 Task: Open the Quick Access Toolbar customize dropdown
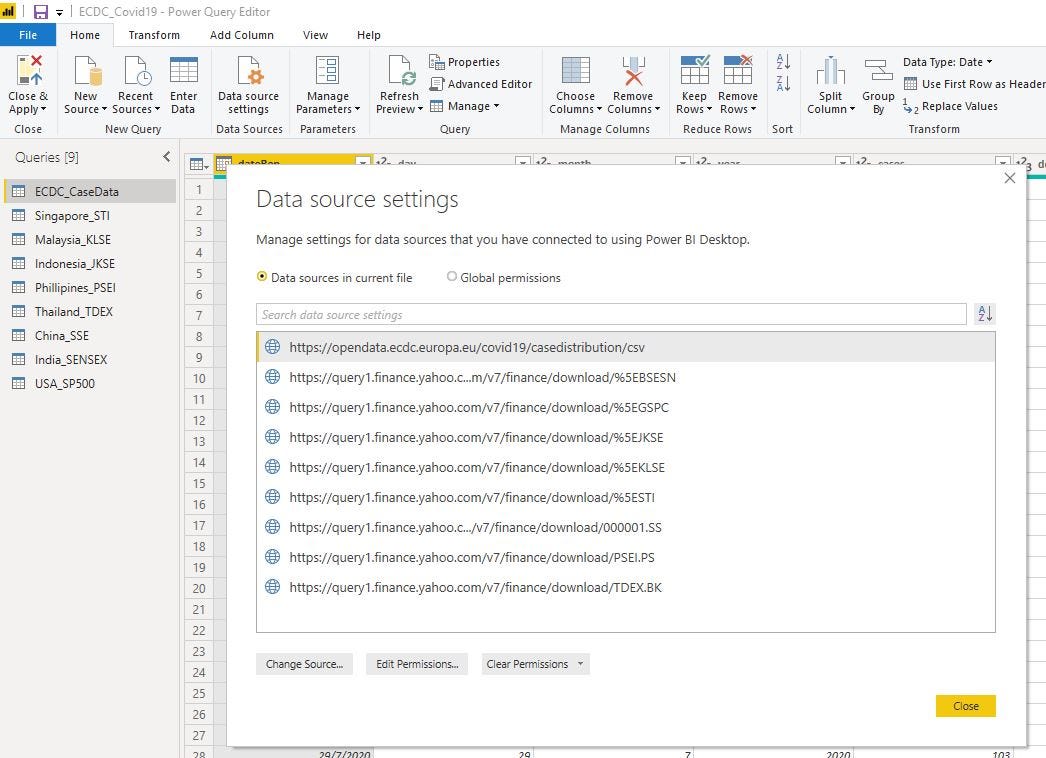point(59,13)
